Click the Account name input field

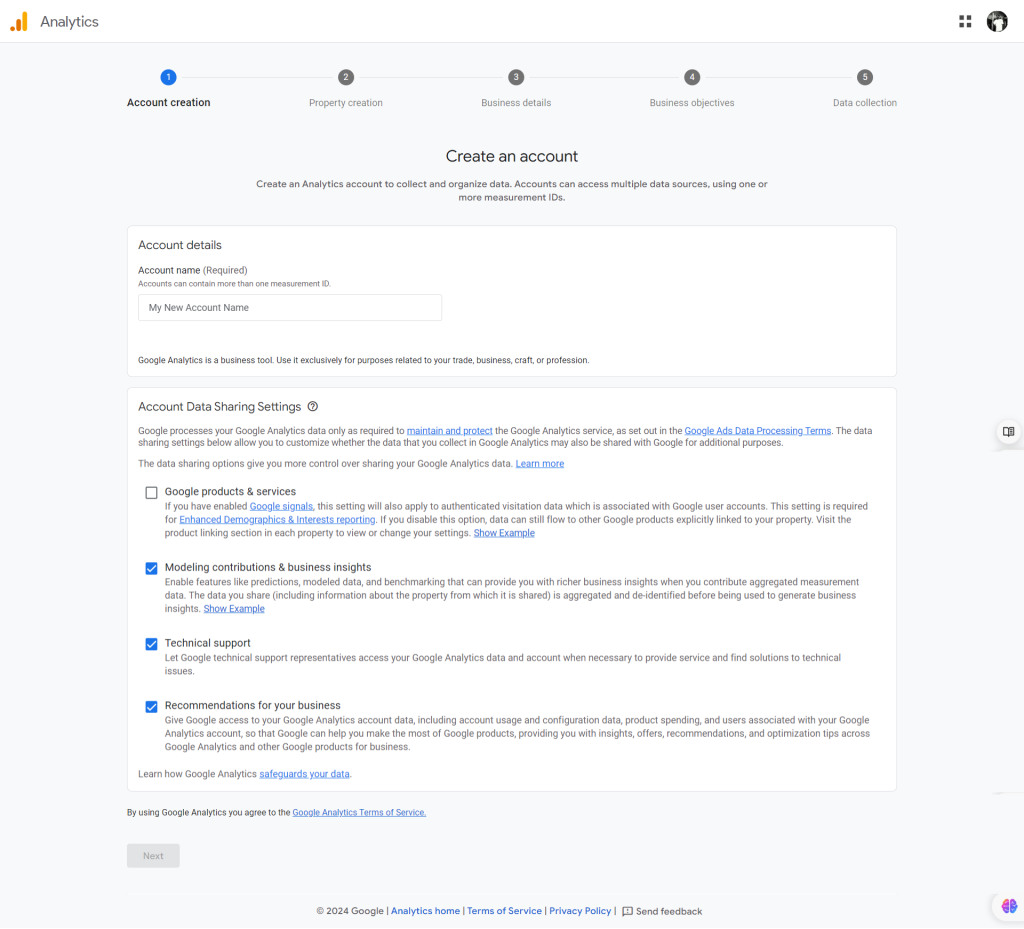(290, 308)
